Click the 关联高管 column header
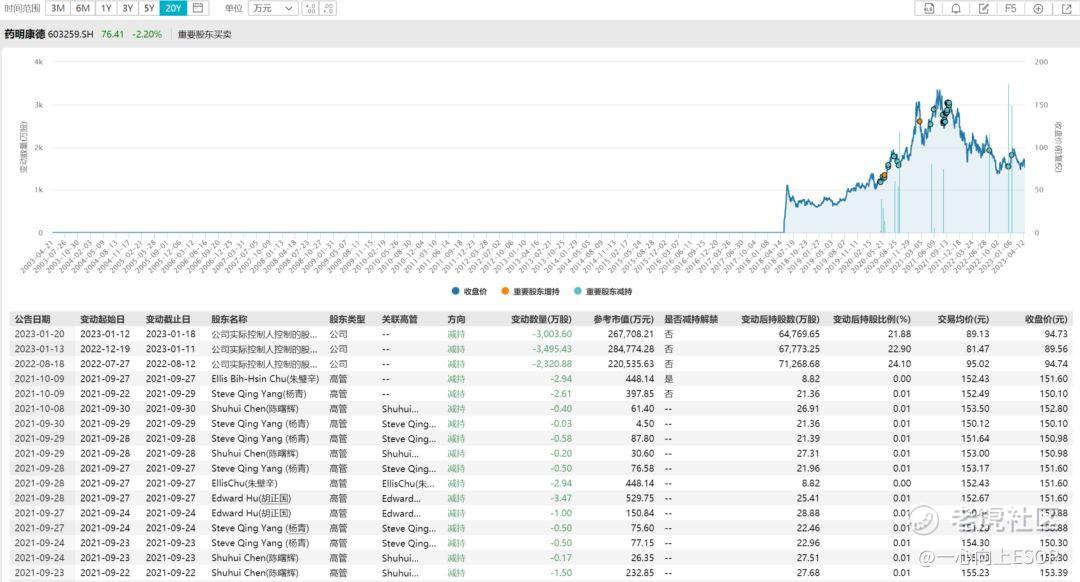This screenshot has height=582, width=1080. pyautogui.click(x=400, y=320)
